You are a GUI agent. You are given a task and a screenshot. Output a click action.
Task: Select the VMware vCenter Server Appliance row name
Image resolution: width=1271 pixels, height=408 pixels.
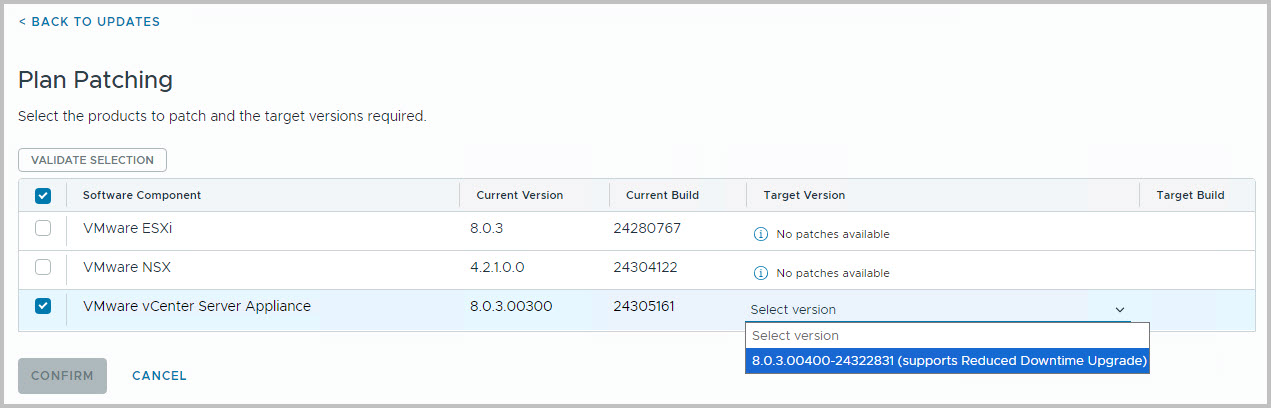coord(197,306)
